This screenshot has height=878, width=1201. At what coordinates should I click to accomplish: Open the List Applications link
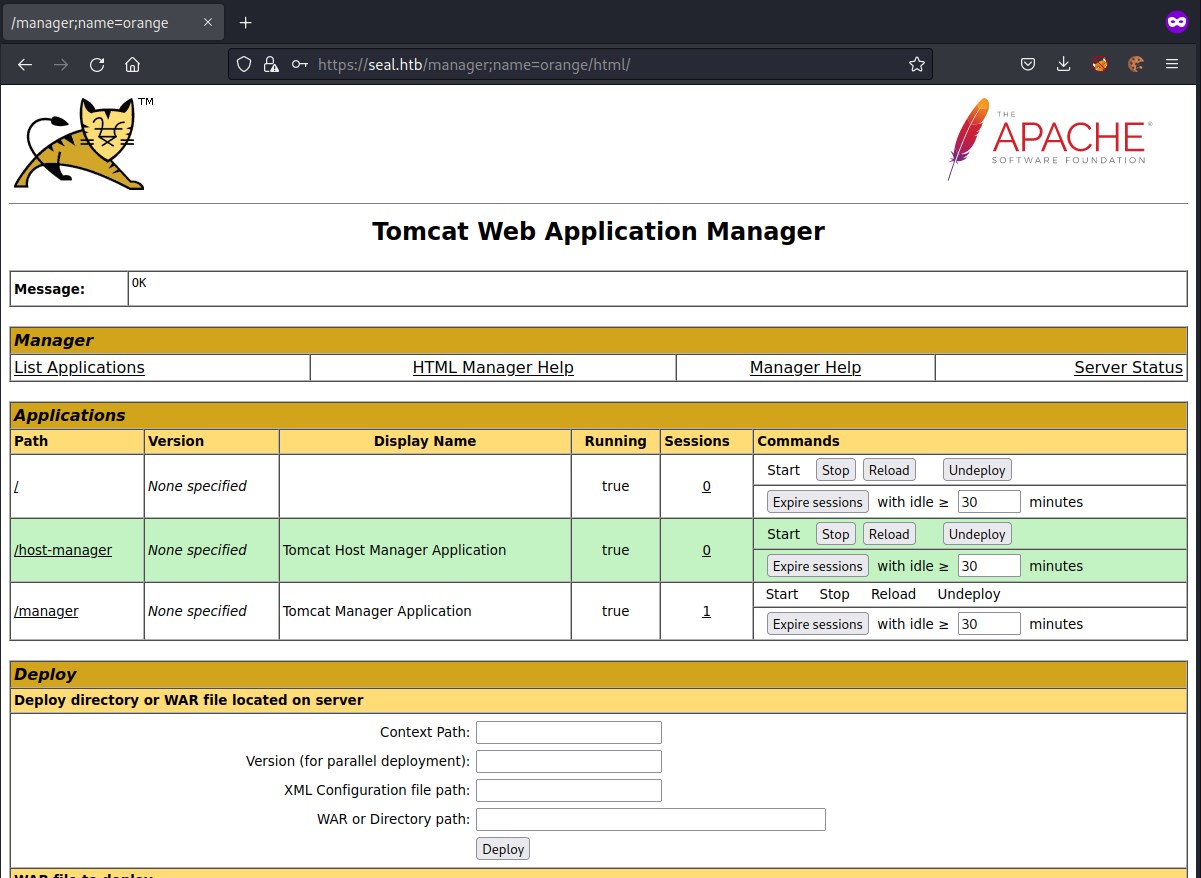(79, 368)
